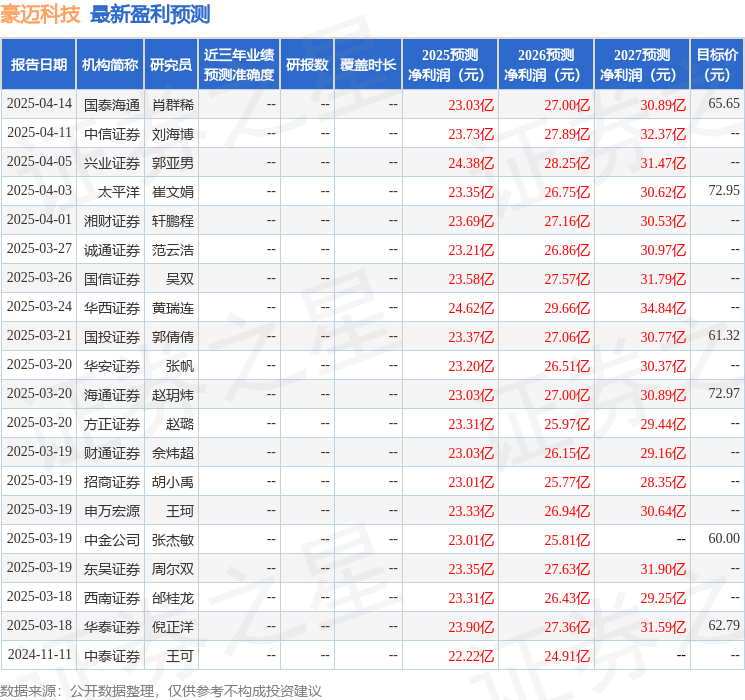Select the 海通证券 institution cell
Image resolution: width=745 pixels, height=700 pixels.
[112, 395]
